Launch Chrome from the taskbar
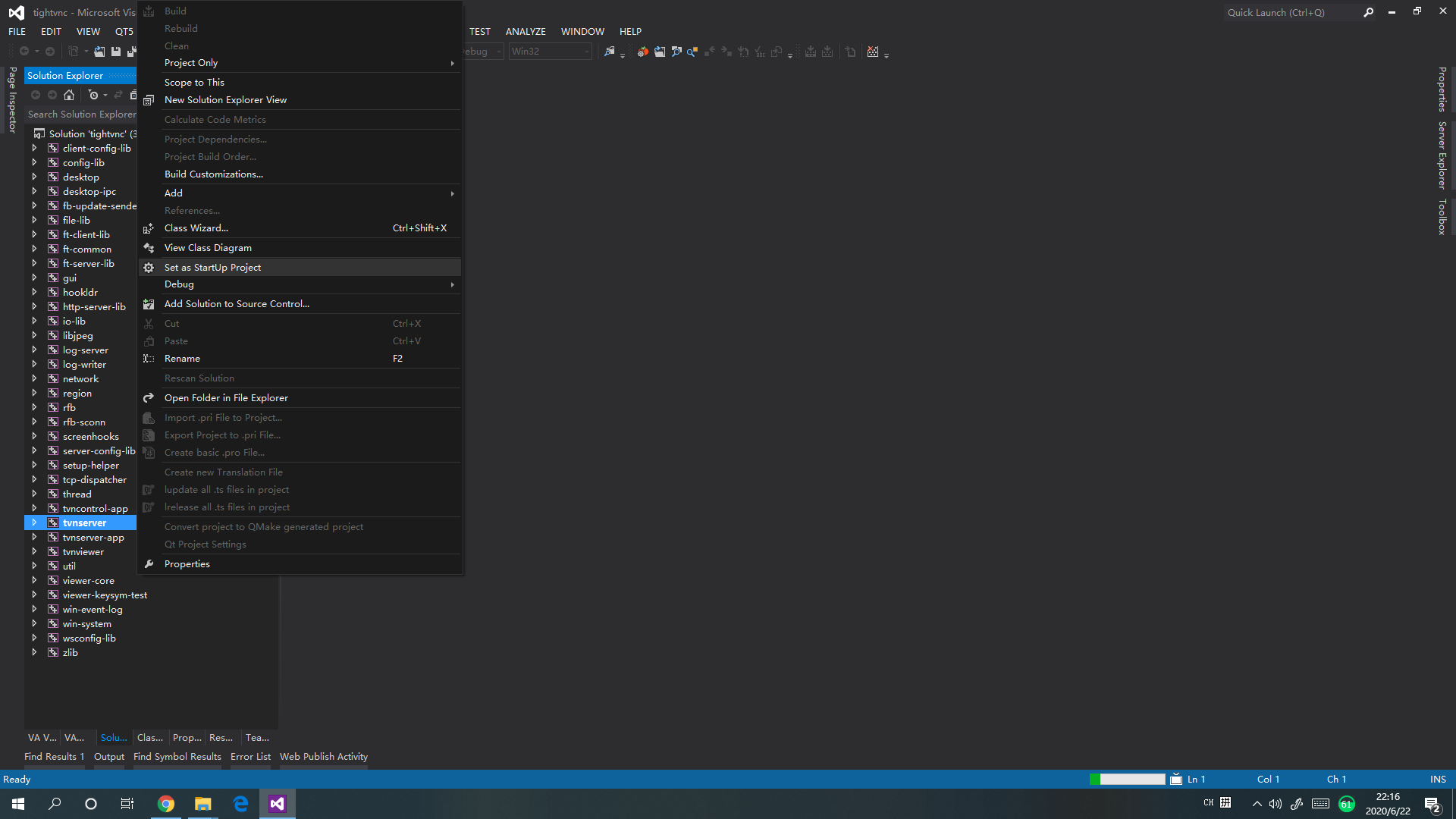Viewport: 1456px width, 819px height. point(166,804)
